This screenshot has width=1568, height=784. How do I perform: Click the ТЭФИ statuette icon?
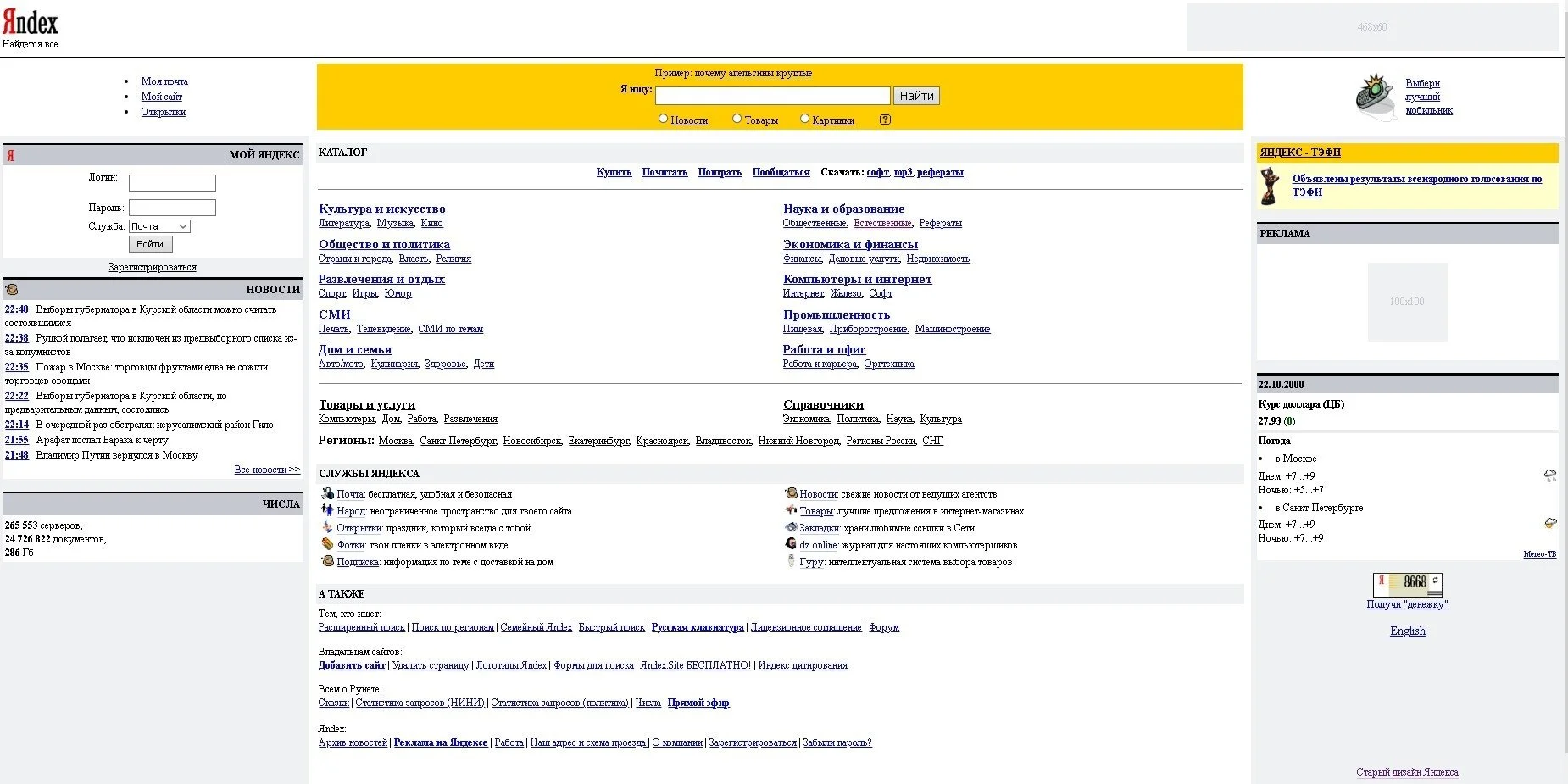[1270, 186]
